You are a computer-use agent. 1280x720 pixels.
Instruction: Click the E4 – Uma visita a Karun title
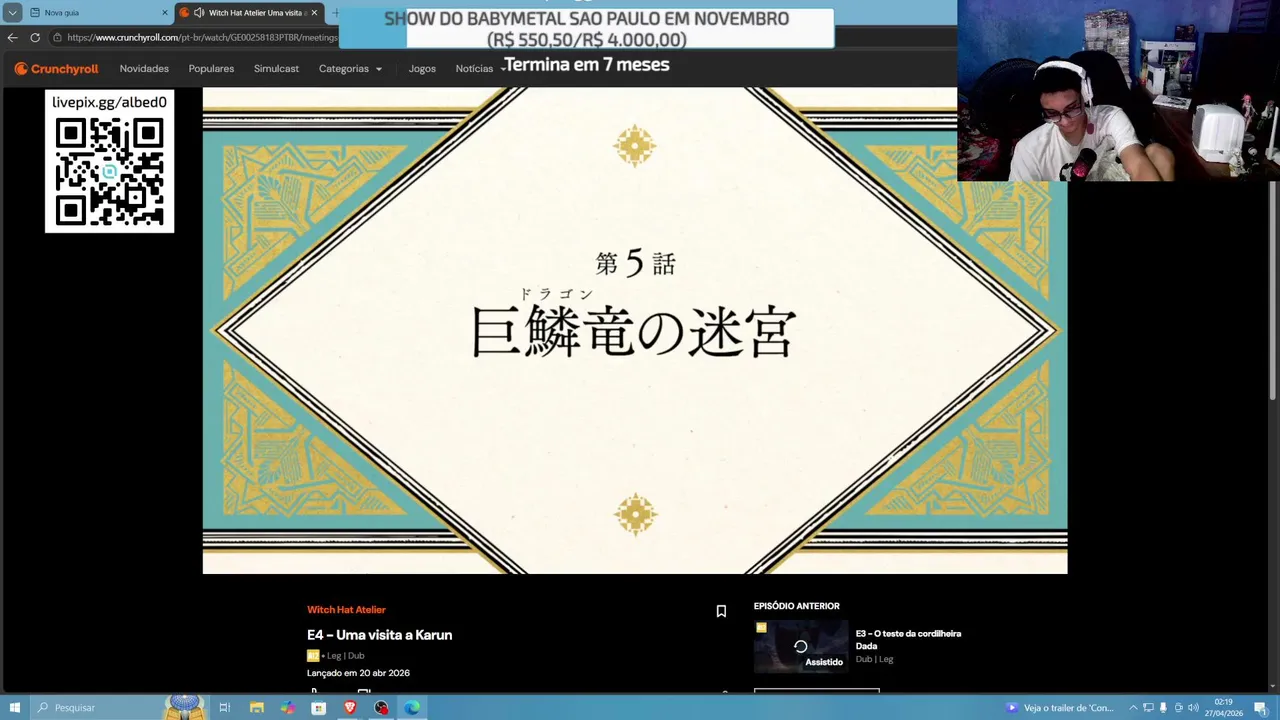coord(380,635)
